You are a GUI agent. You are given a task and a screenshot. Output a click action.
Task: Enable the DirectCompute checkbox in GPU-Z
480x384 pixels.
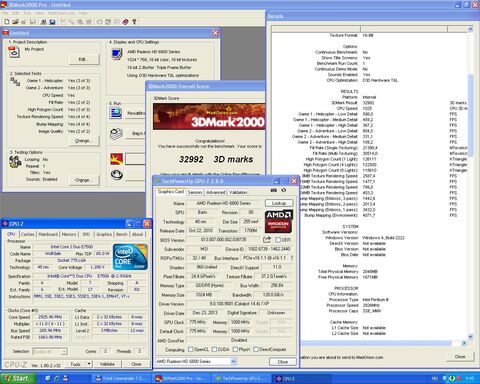click(256, 349)
